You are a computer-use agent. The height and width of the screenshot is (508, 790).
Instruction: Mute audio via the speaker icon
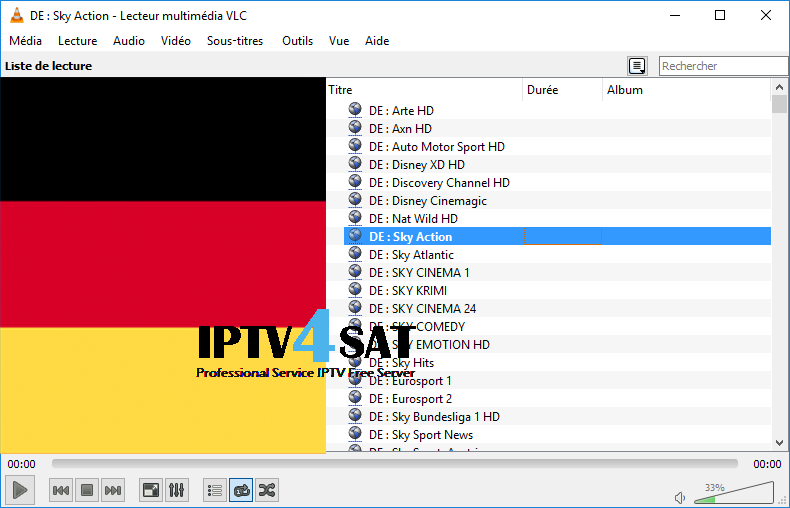[680, 498]
